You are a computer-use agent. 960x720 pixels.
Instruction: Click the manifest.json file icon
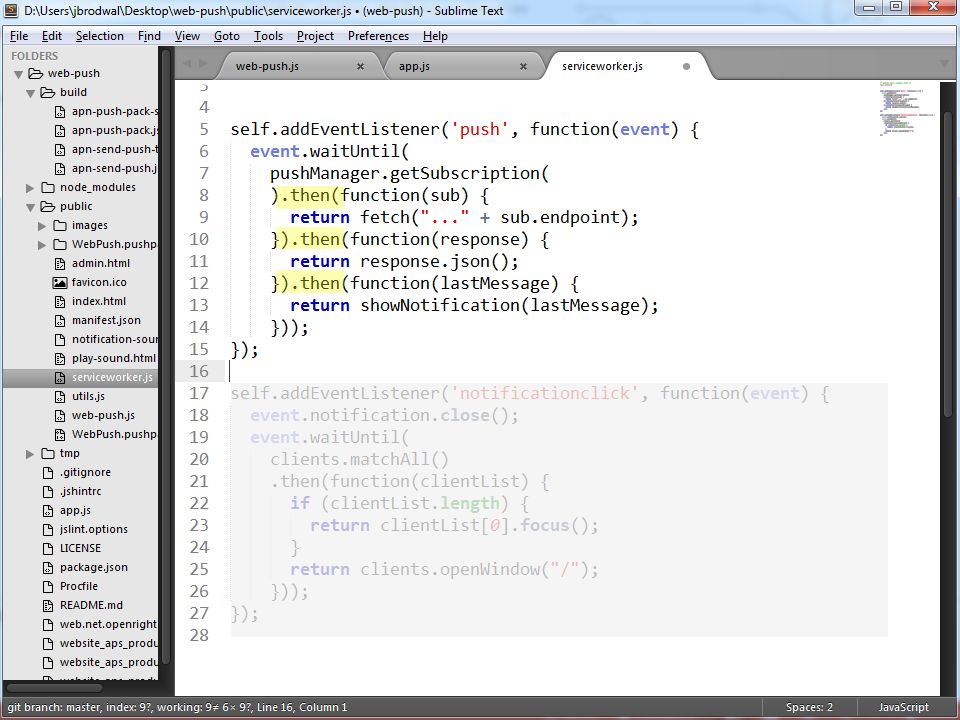pyautogui.click(x=60, y=320)
